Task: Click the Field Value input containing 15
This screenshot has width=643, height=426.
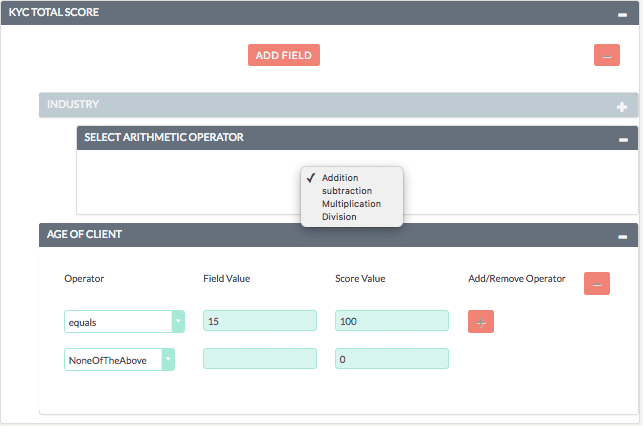Action: click(260, 321)
